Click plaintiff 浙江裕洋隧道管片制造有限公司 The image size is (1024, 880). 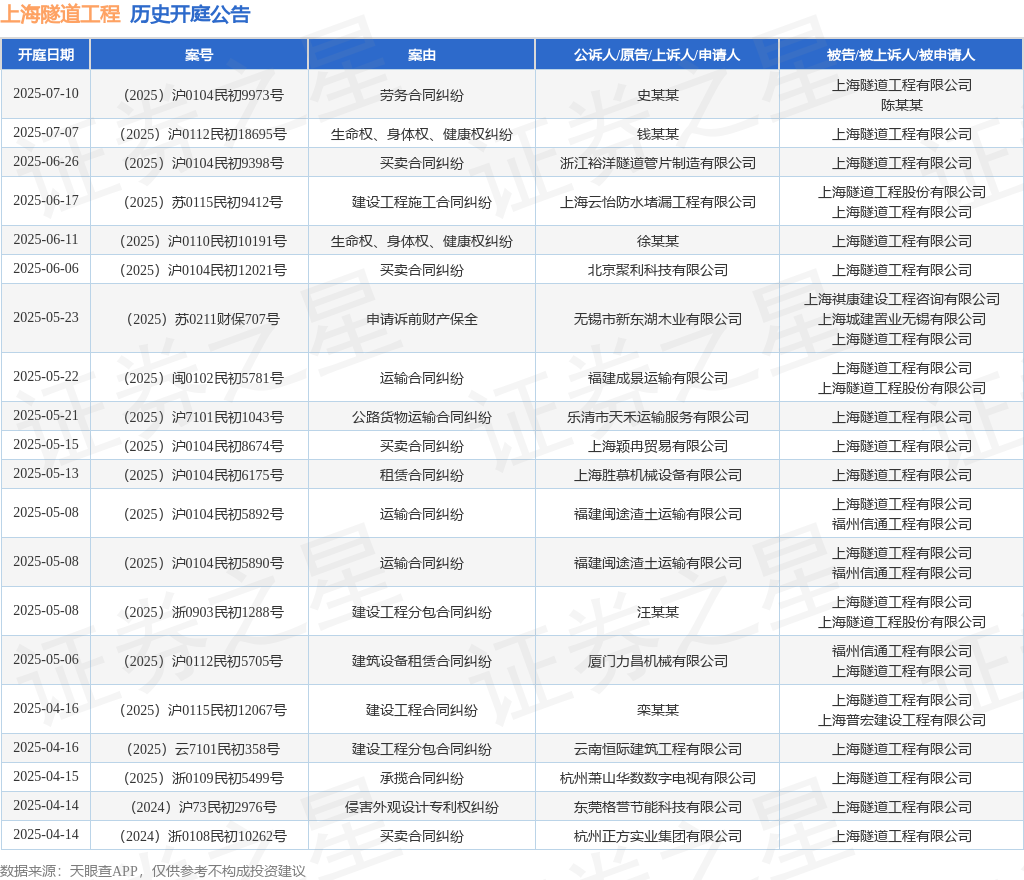pyautogui.click(x=658, y=163)
